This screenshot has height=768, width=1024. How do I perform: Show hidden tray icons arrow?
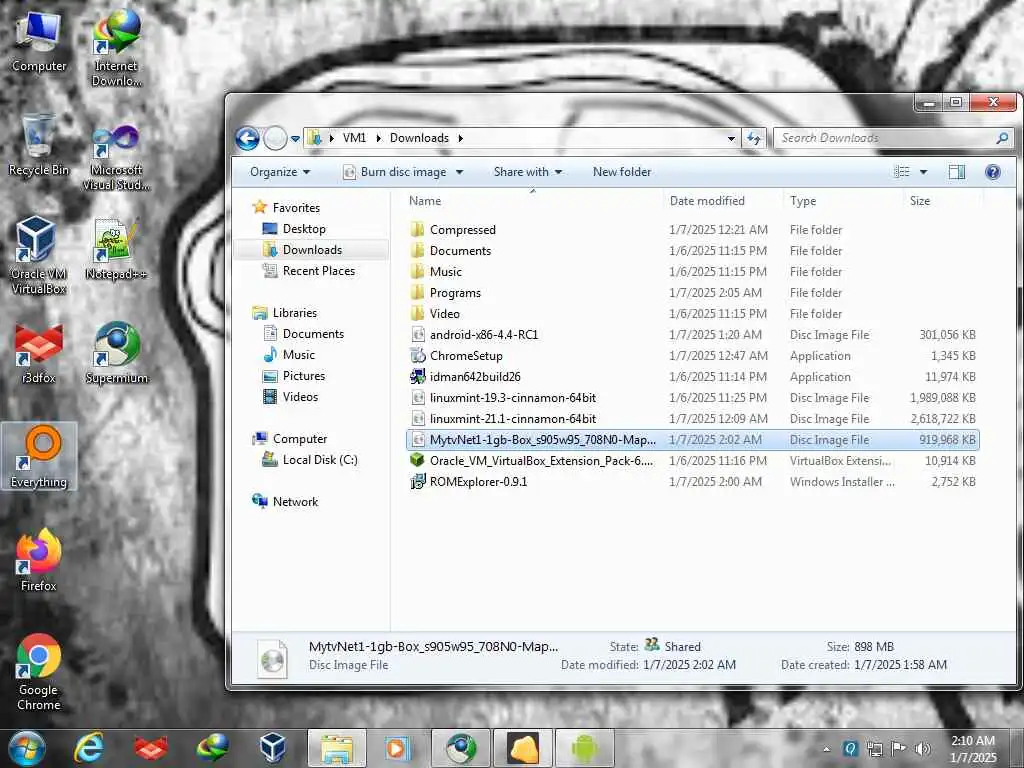pos(827,749)
